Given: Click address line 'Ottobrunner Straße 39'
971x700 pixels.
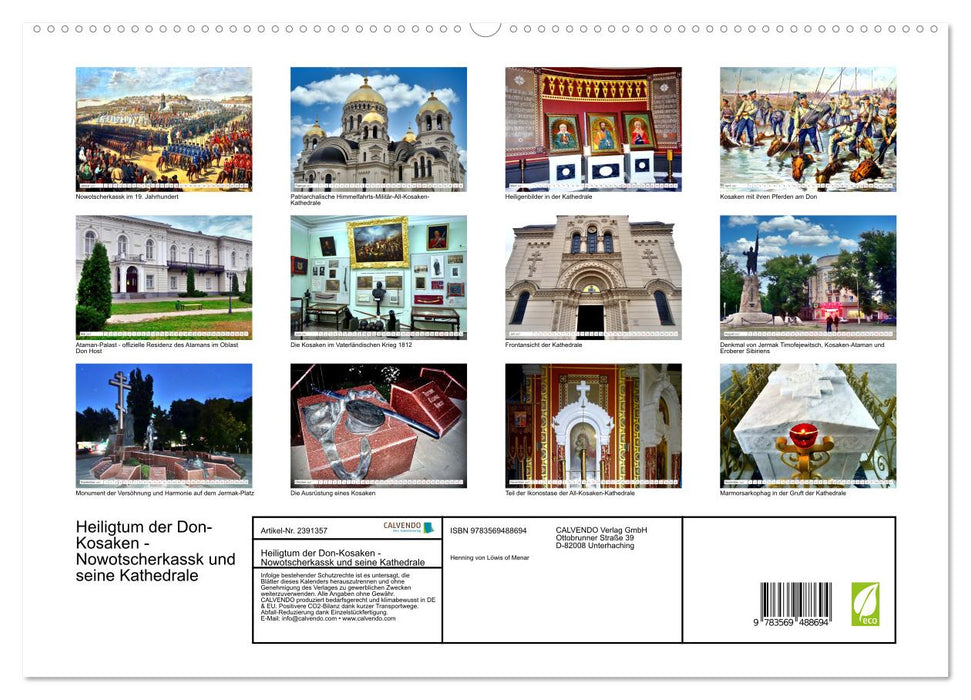Looking at the screenshot, I should 594,538.
